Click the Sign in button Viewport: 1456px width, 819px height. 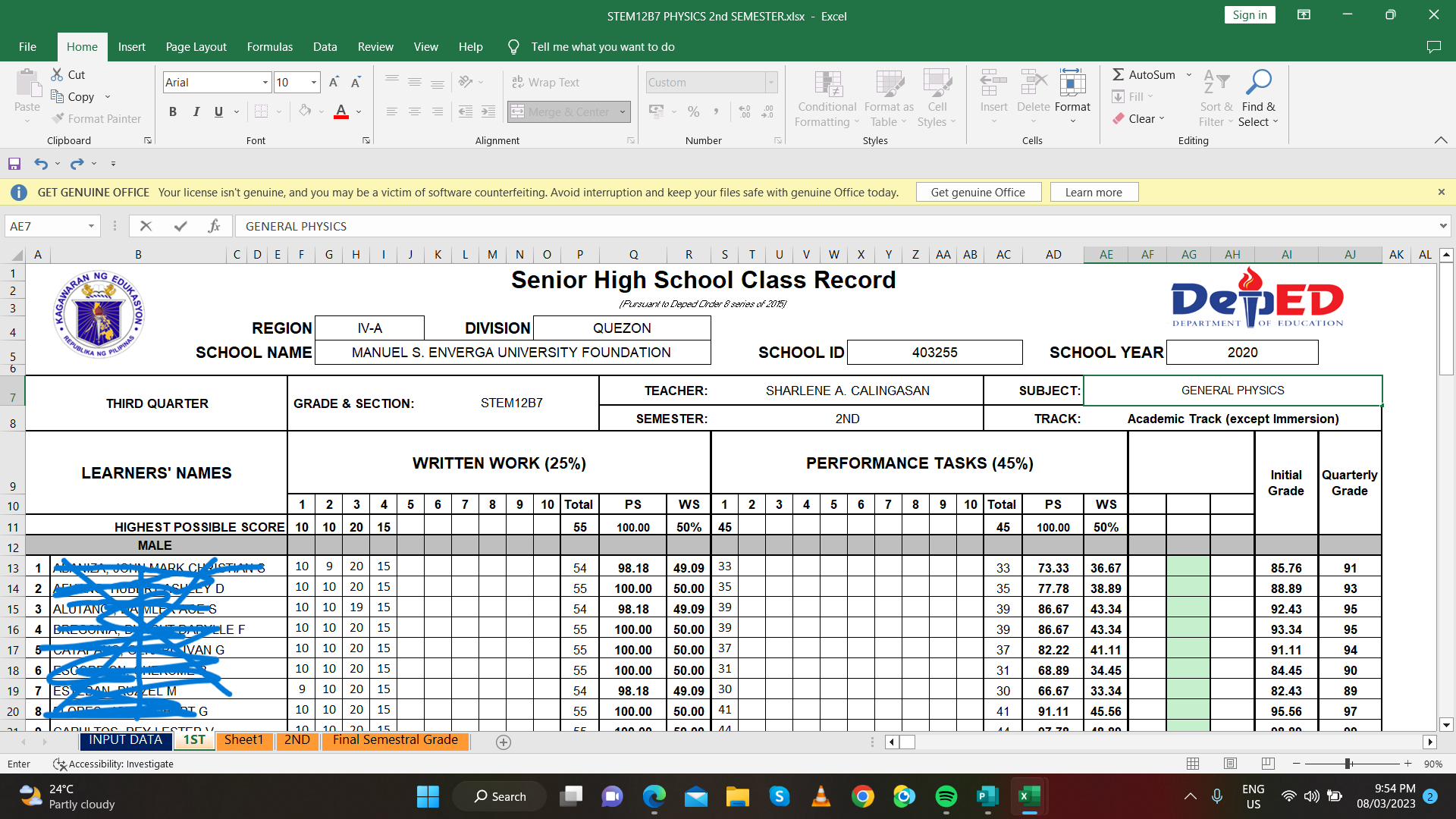click(1250, 15)
